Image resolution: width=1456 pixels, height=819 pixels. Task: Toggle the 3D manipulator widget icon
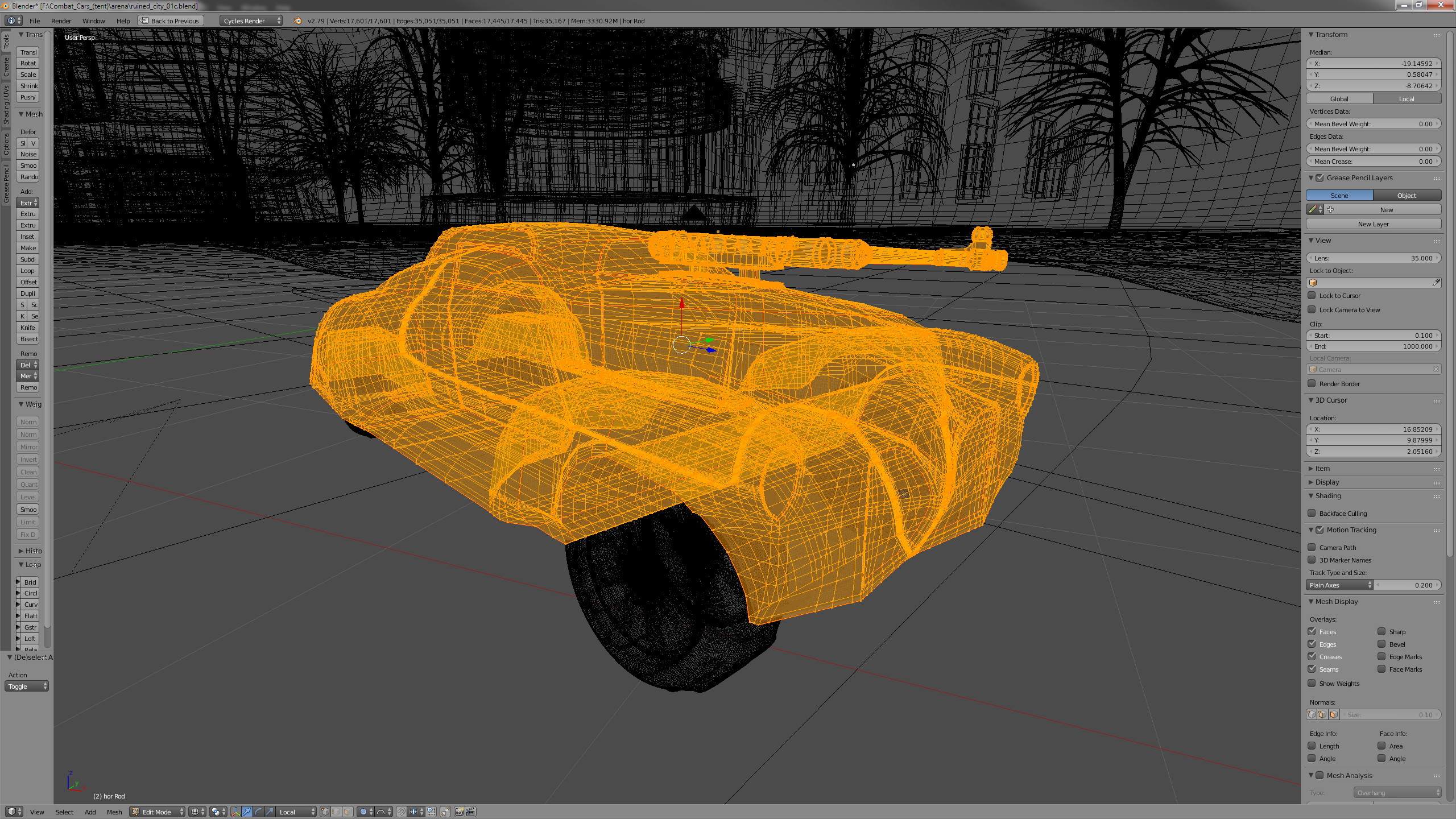[236, 812]
